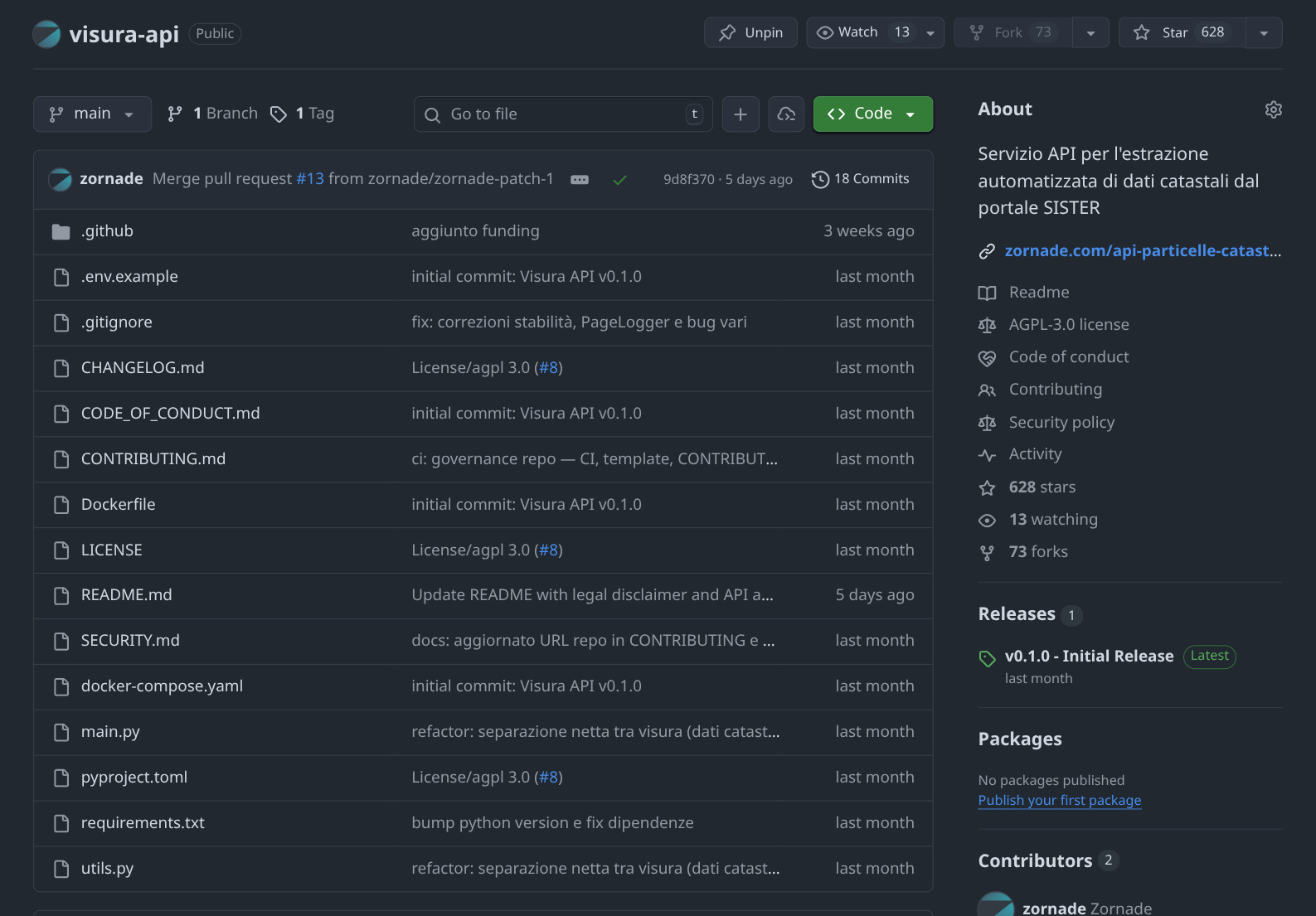
Task: Open Security policy link
Action: coord(1061,423)
